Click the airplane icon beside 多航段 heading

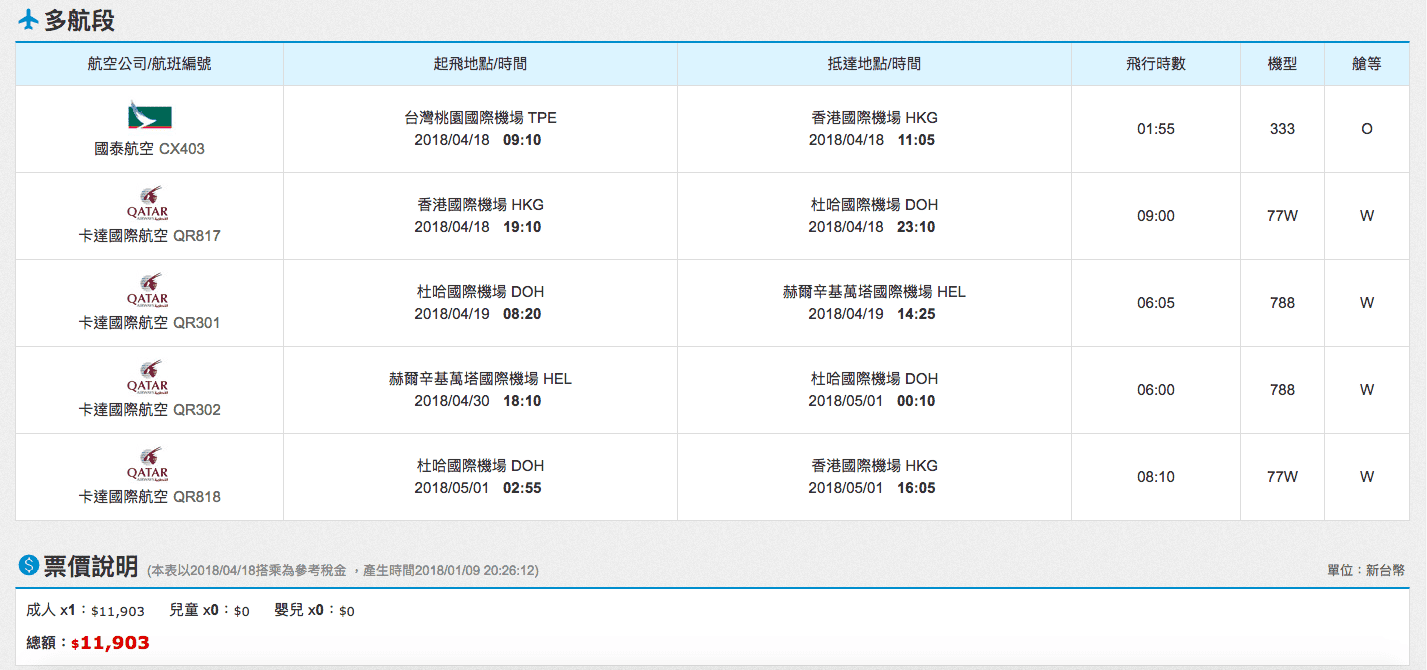click(28, 20)
